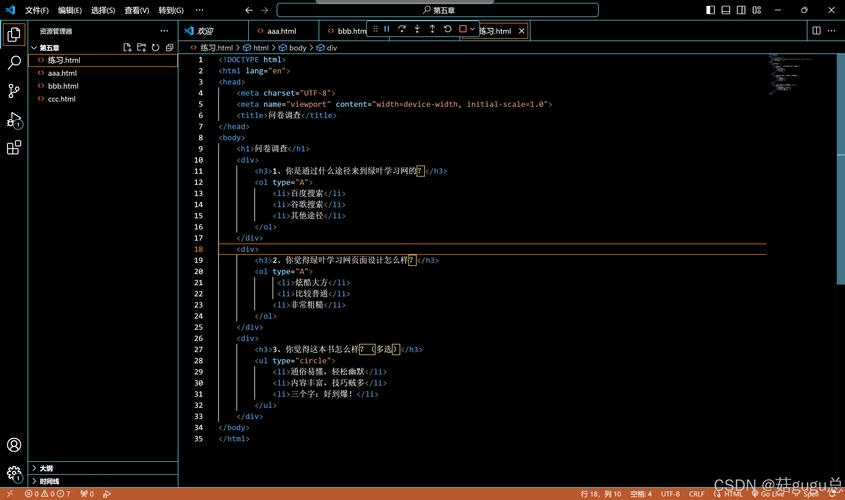Viewport: 845px width, 500px height.
Task: Pause the debug session from debug toolbar
Action: pyautogui.click(x=387, y=29)
